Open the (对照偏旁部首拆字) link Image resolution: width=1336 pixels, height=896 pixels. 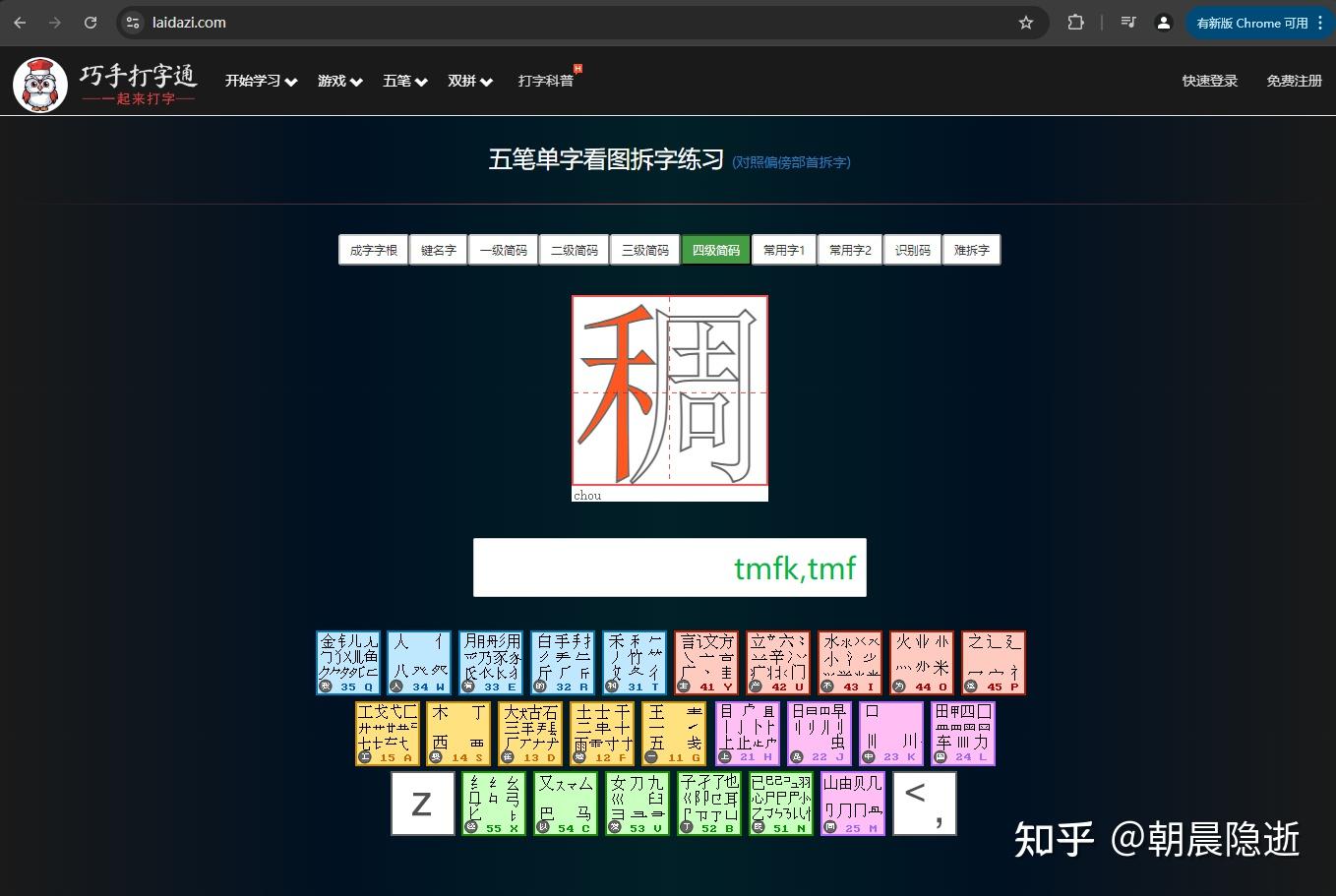[x=791, y=162]
